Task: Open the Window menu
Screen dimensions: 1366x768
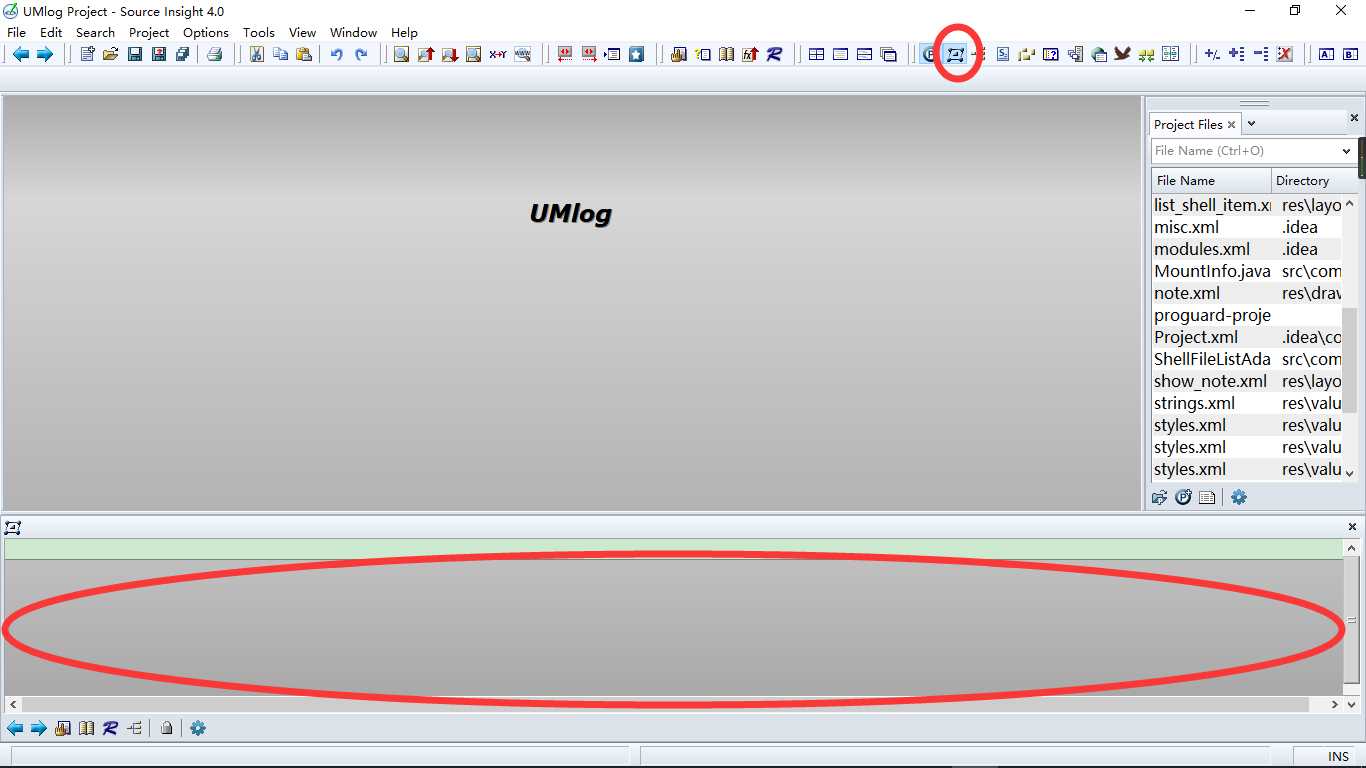Action: (x=353, y=32)
